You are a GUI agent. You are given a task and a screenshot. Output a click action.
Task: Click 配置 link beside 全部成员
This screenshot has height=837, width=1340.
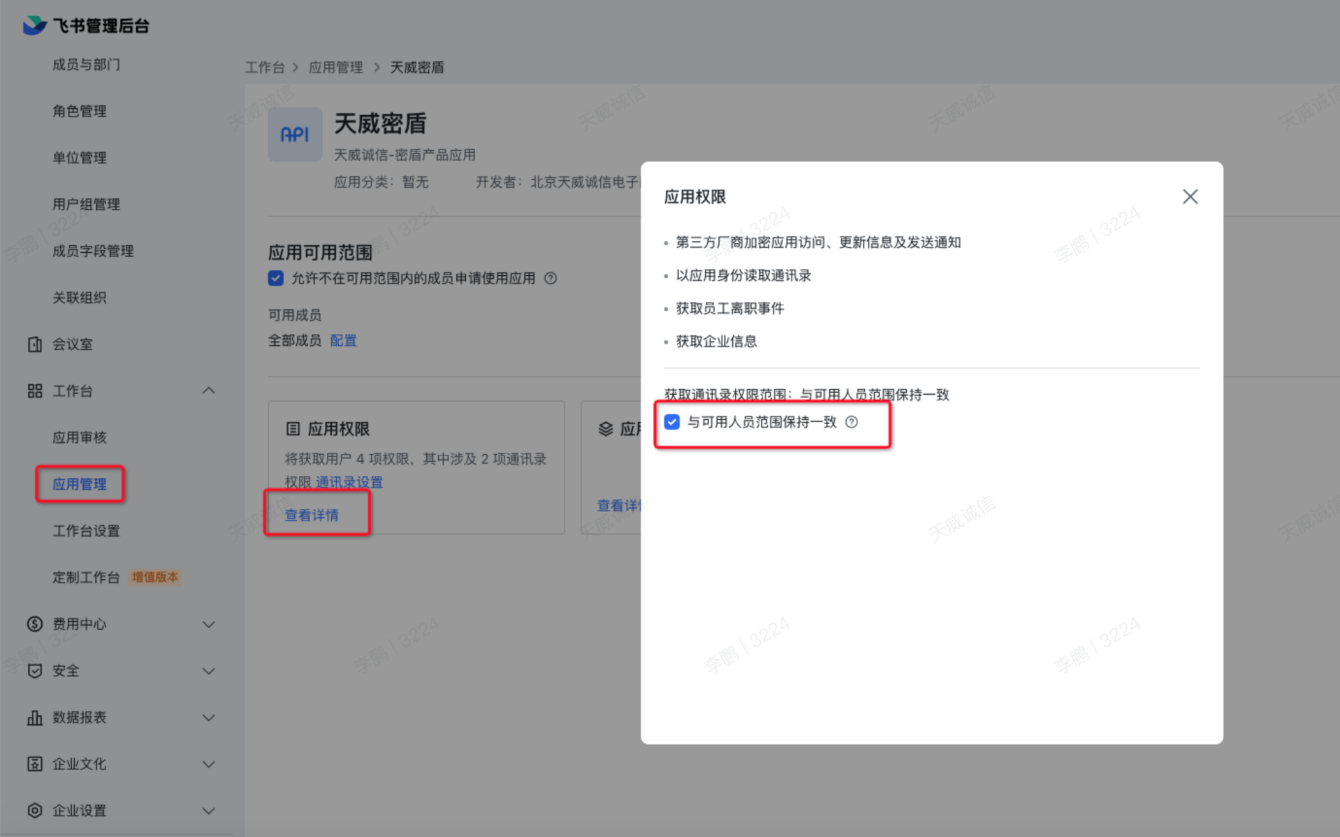click(343, 341)
